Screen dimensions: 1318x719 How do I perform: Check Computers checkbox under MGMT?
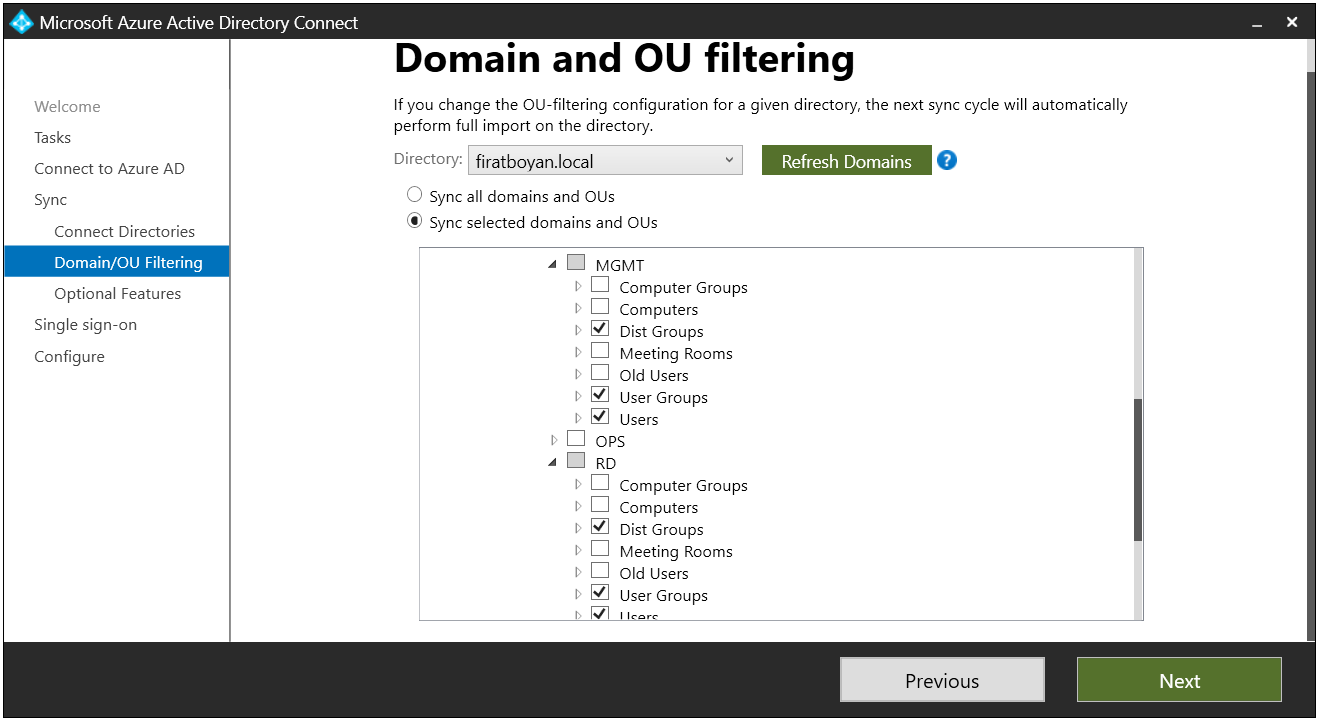(x=599, y=307)
